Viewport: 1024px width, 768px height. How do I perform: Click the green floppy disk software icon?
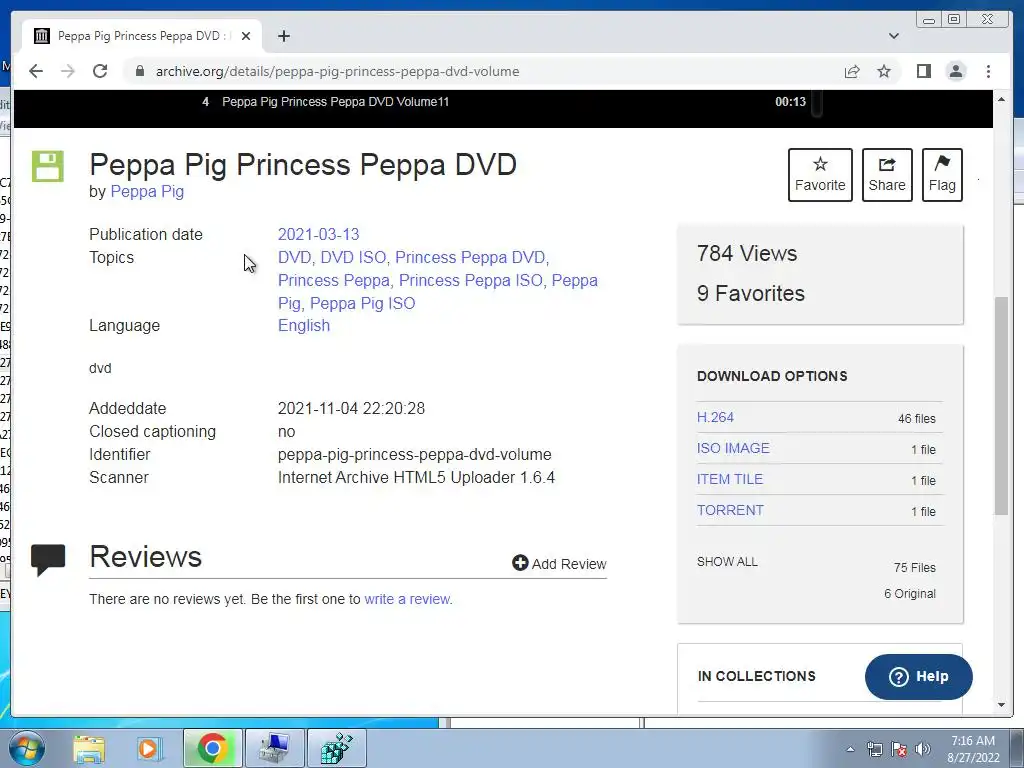point(48,166)
